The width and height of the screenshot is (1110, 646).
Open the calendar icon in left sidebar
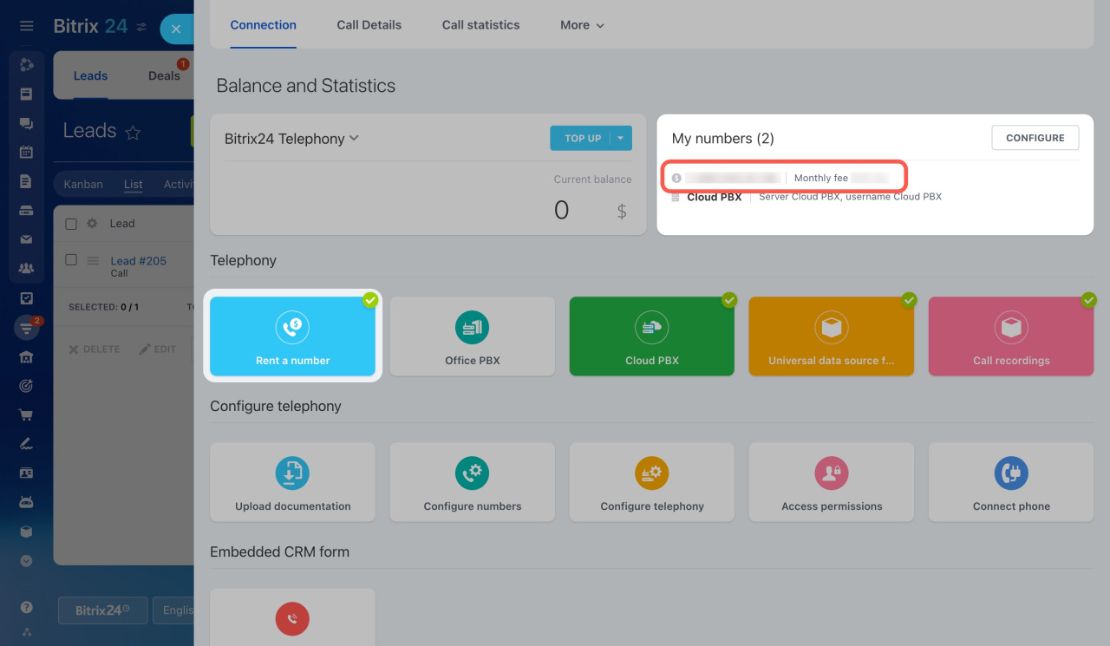pos(26,152)
